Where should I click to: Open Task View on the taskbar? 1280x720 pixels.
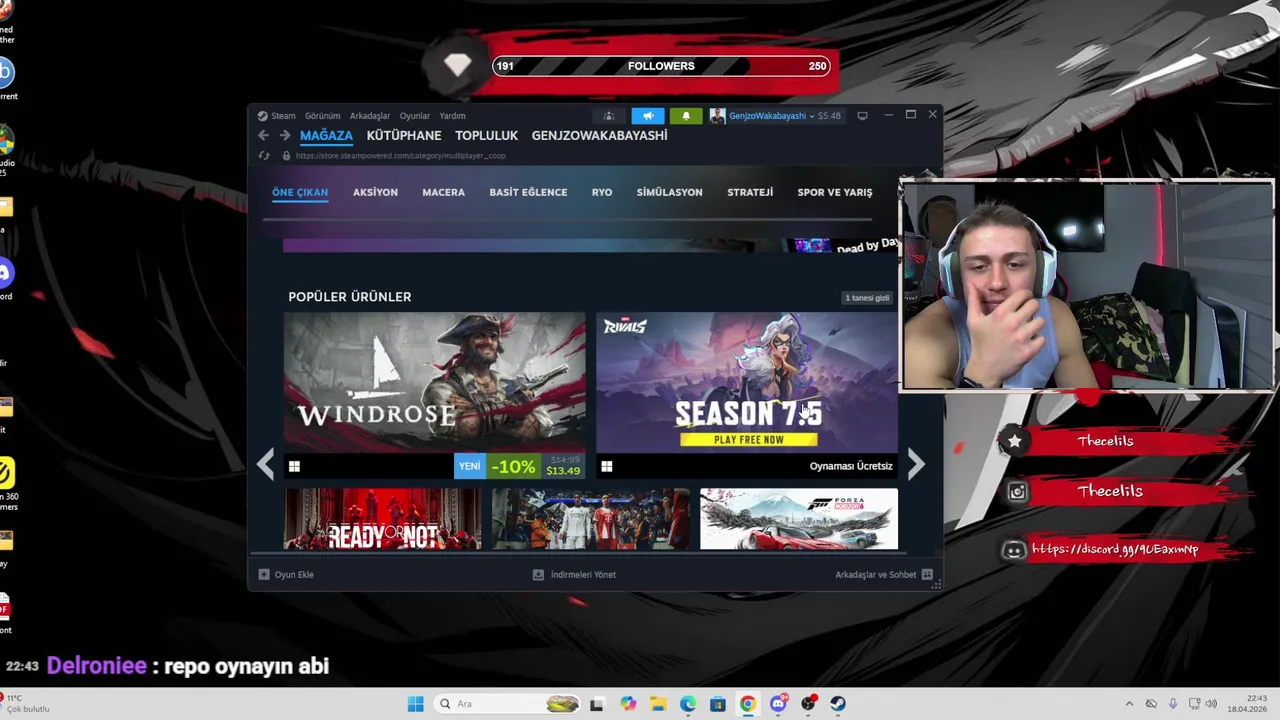click(597, 704)
